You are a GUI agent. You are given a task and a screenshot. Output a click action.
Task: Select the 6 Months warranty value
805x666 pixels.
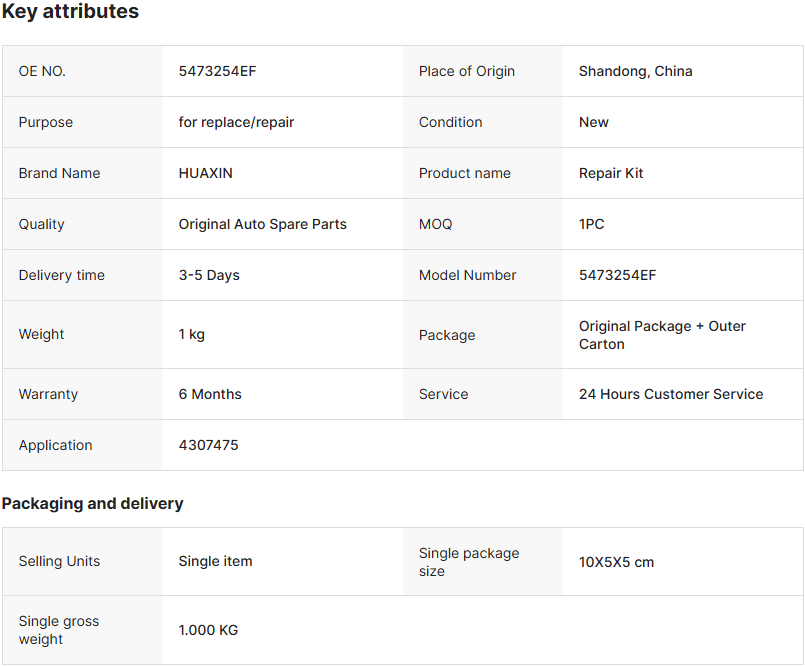click(210, 394)
